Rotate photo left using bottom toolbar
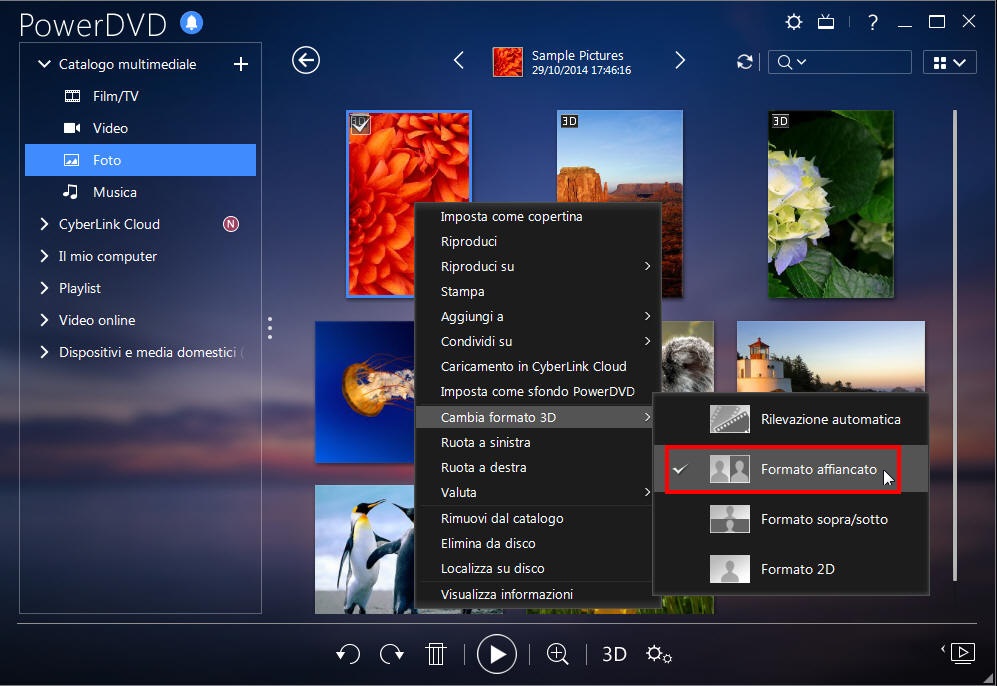Screen dimensions: 997x686 click(x=348, y=654)
